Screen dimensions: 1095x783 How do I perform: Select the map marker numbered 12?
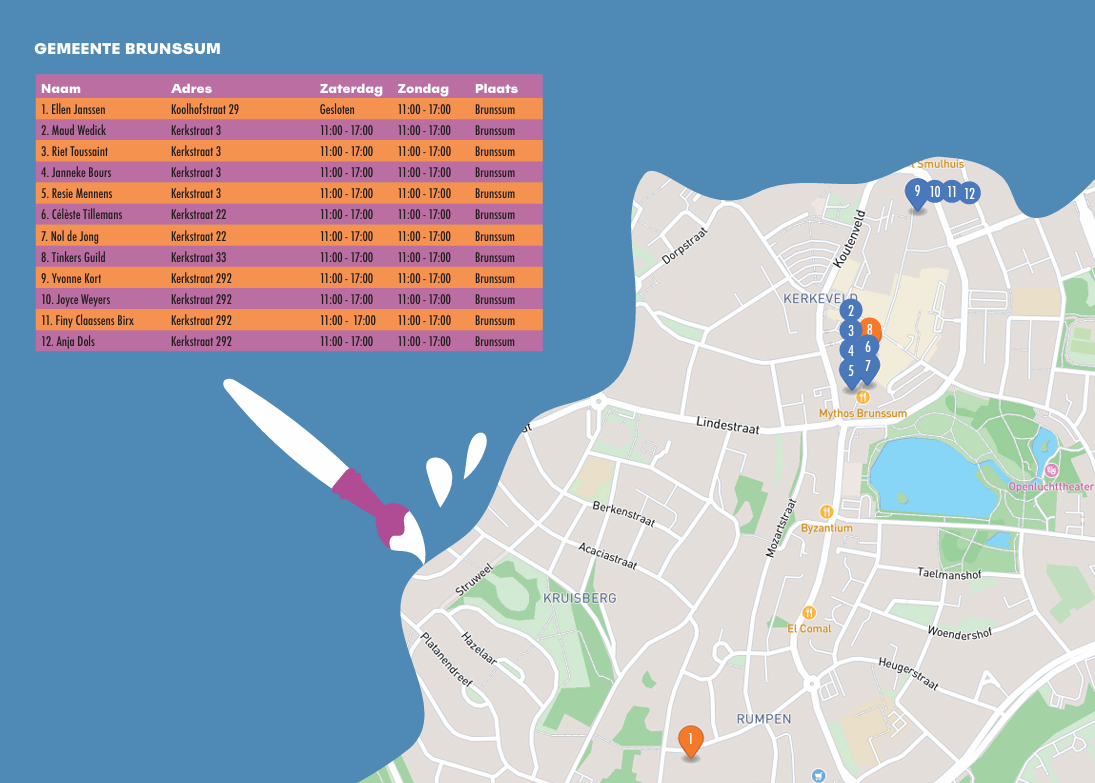pyautogui.click(x=969, y=193)
